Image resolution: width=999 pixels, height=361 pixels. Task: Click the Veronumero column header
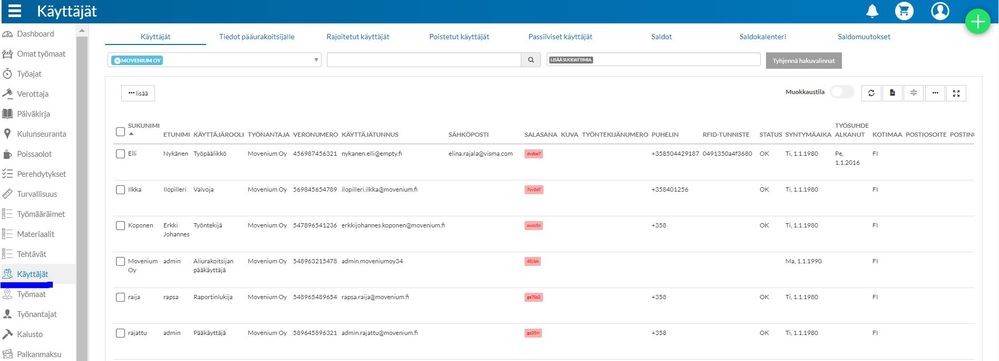click(x=315, y=135)
